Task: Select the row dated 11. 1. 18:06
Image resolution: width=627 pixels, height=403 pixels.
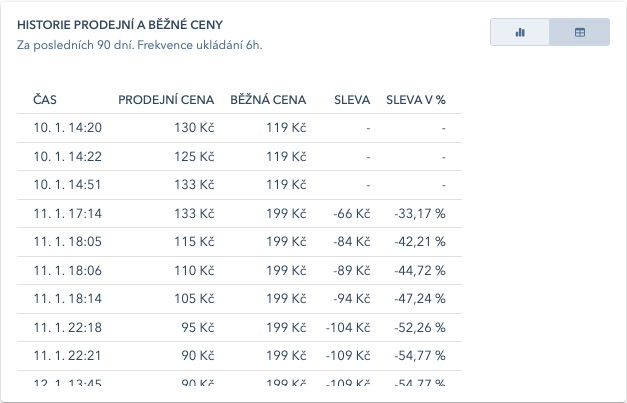Action: click(239, 271)
